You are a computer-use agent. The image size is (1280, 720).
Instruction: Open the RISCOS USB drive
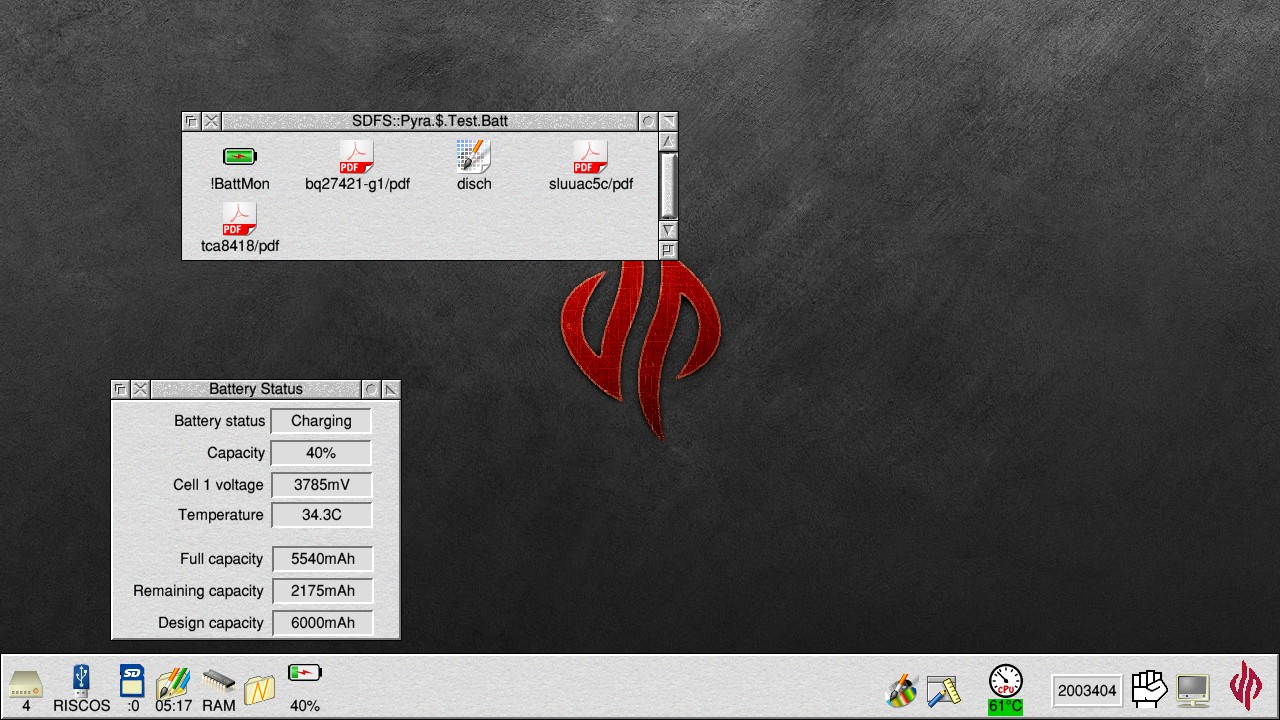click(81, 682)
